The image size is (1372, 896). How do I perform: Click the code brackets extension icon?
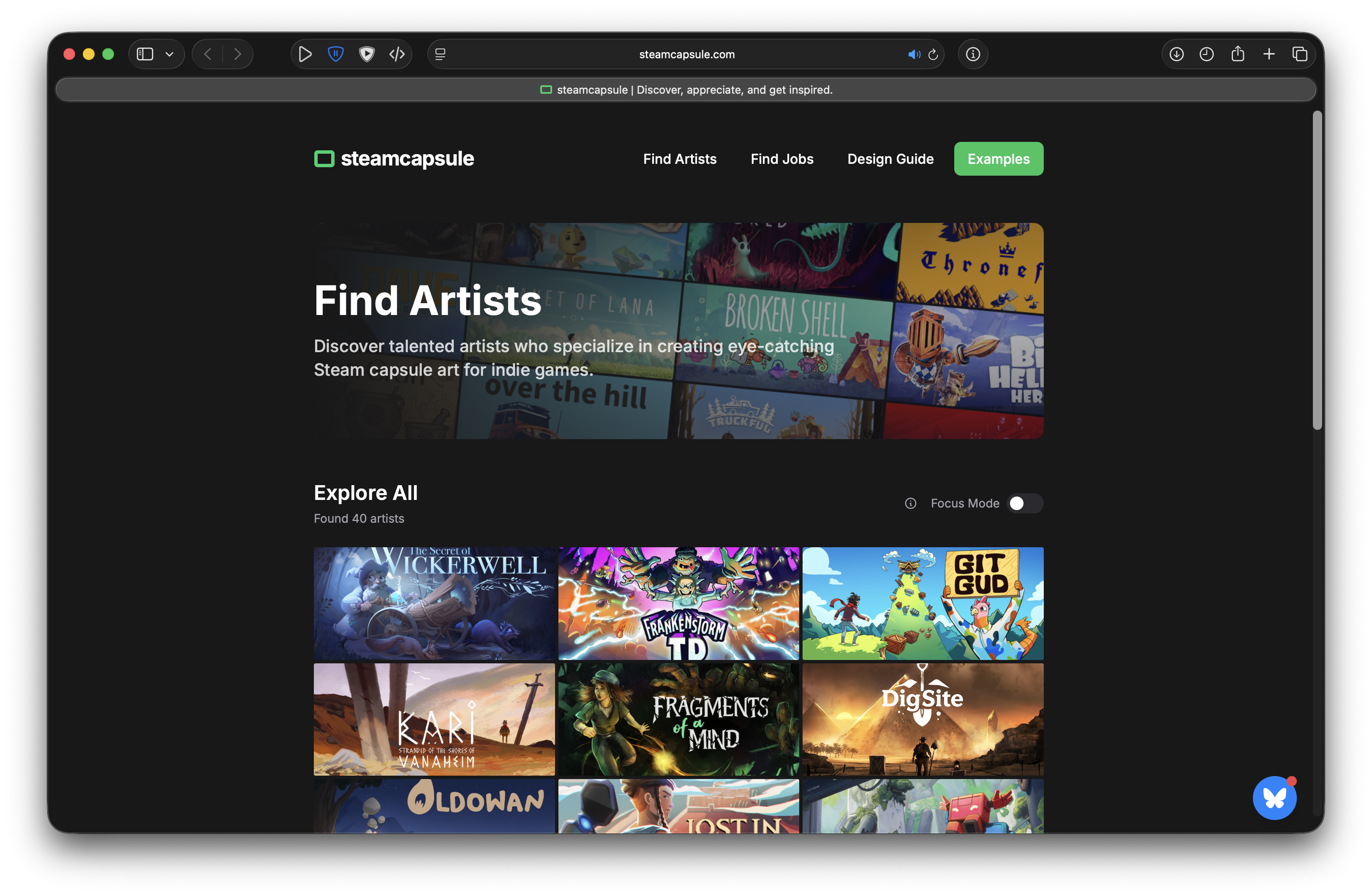(397, 54)
